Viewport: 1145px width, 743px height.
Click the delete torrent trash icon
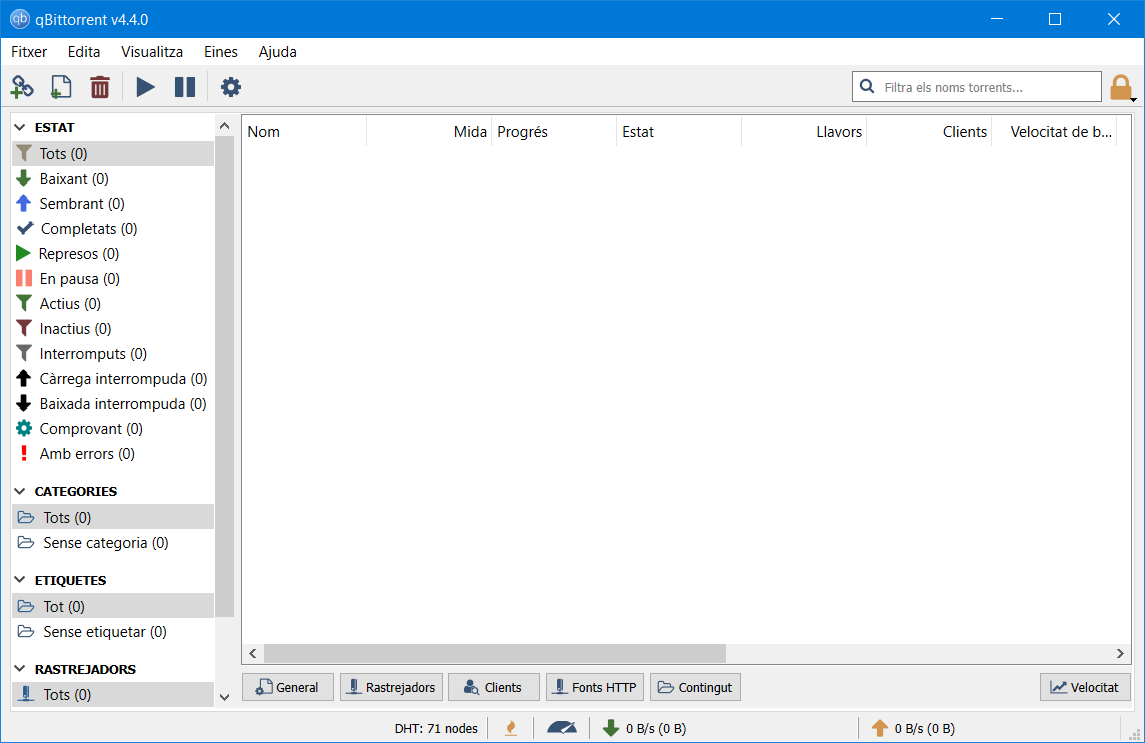(100, 87)
